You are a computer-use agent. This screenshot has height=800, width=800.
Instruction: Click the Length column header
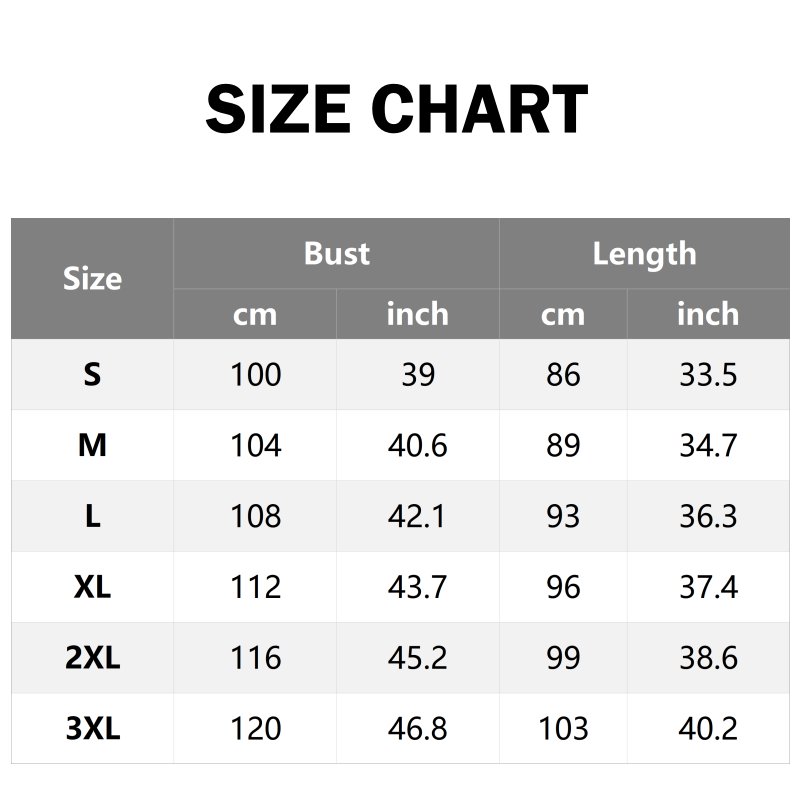[x=643, y=254]
